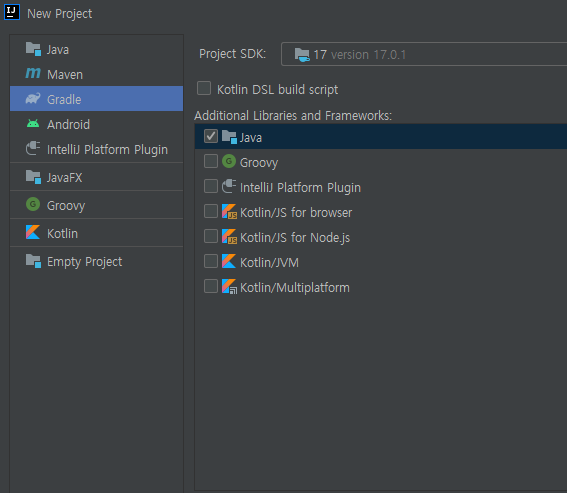Select Gradle project type
Viewport: 567px width, 493px height.
pos(97,99)
